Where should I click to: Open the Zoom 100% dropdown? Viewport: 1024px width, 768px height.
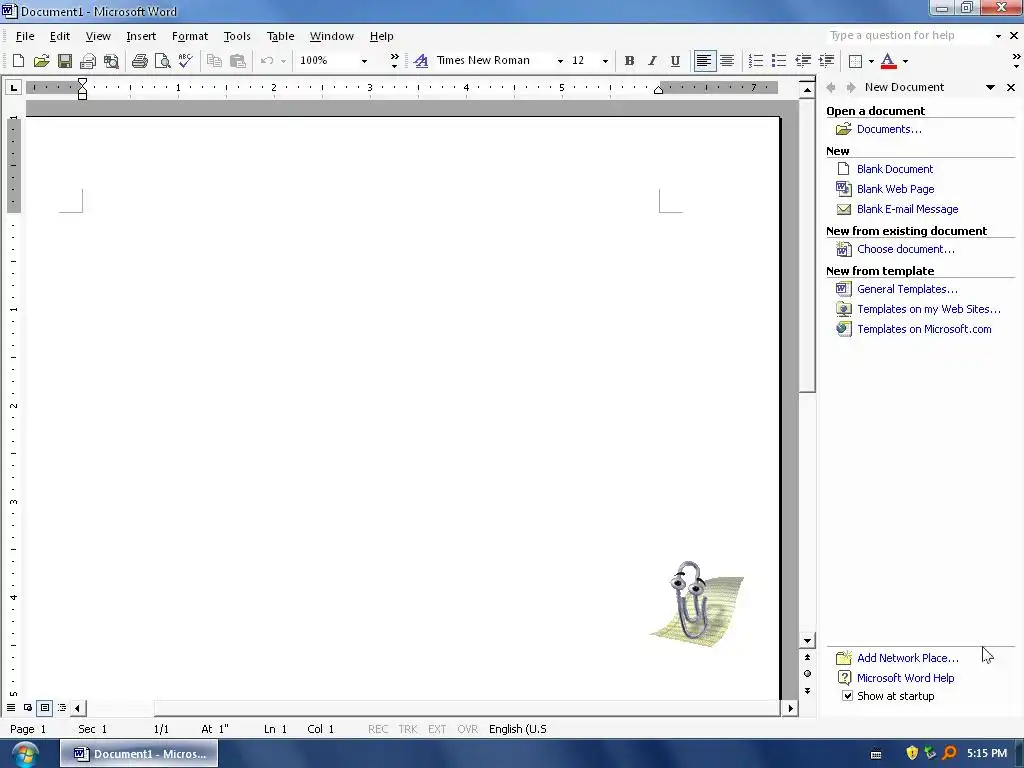pyautogui.click(x=364, y=61)
